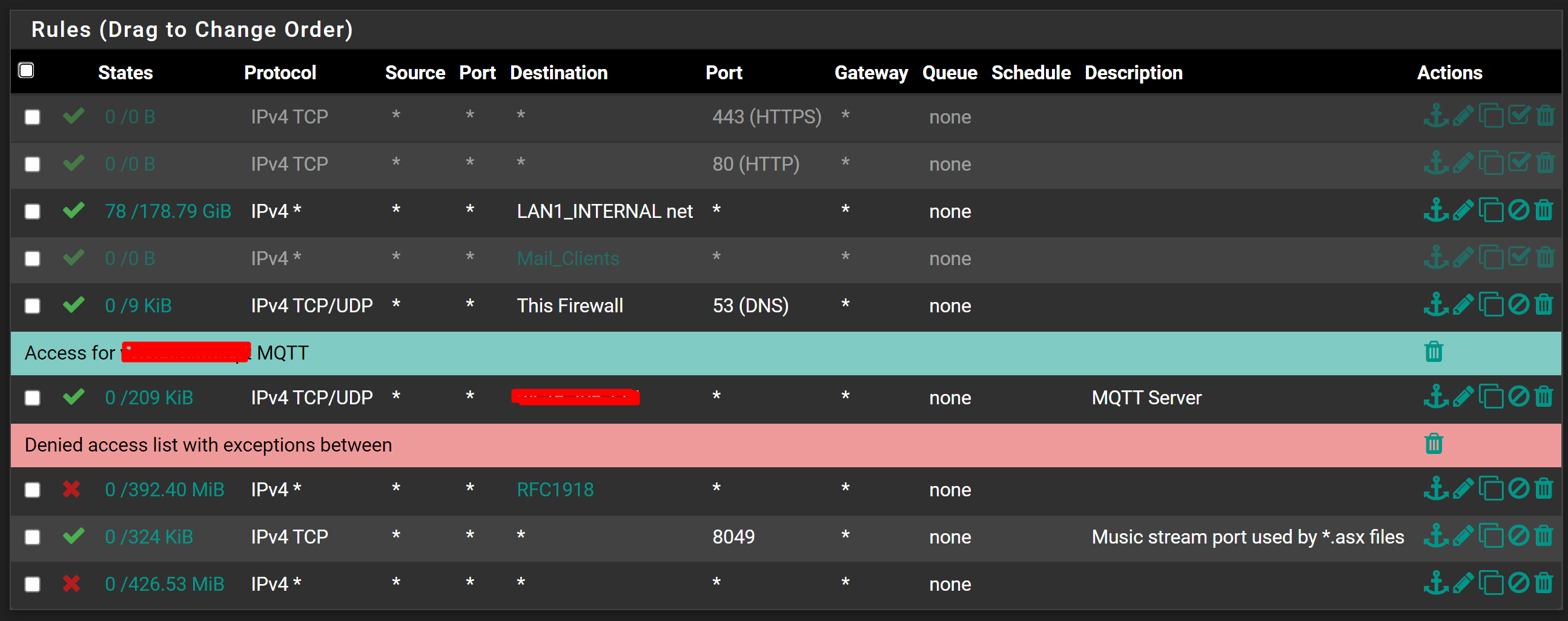Disable the last block-all IPv4 rule
Image resolution: width=1568 pixels, height=621 pixels.
(x=1518, y=583)
